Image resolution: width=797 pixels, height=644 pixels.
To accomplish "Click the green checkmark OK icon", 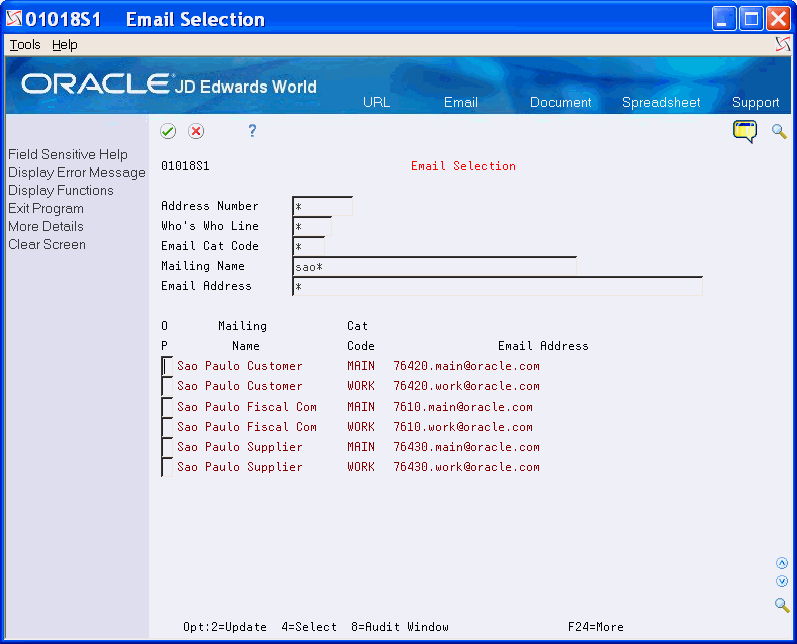I will click(168, 131).
